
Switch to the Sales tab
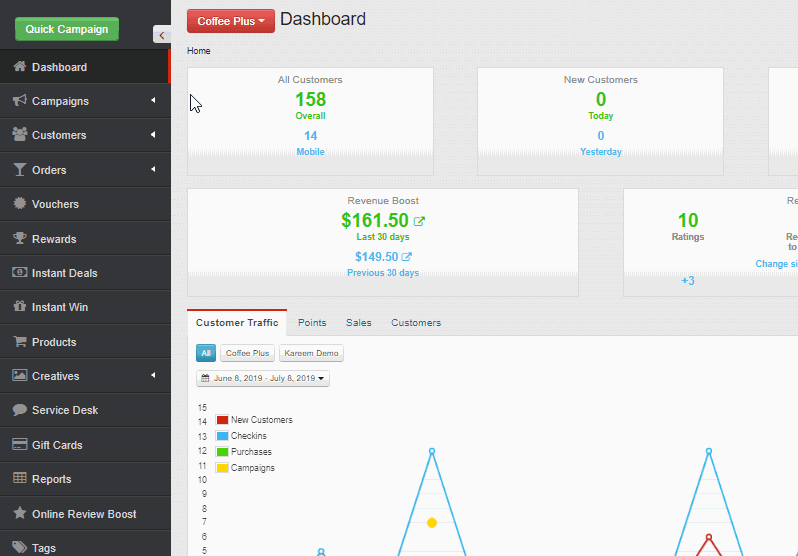[358, 323]
